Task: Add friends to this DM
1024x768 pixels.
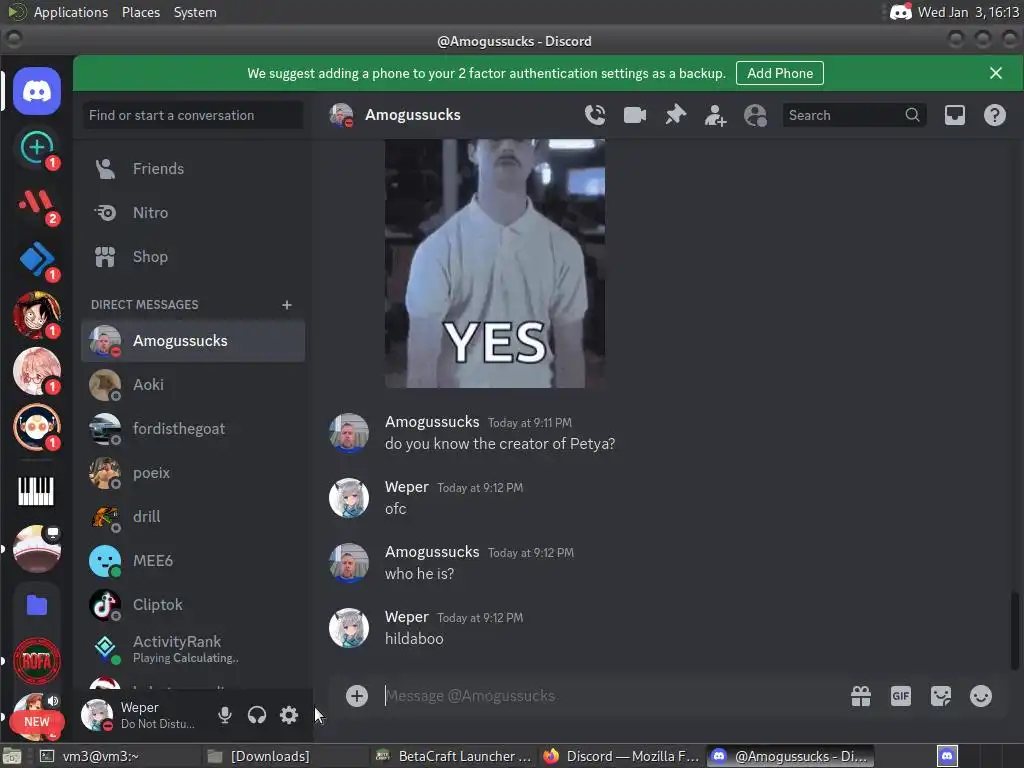Action: point(715,115)
